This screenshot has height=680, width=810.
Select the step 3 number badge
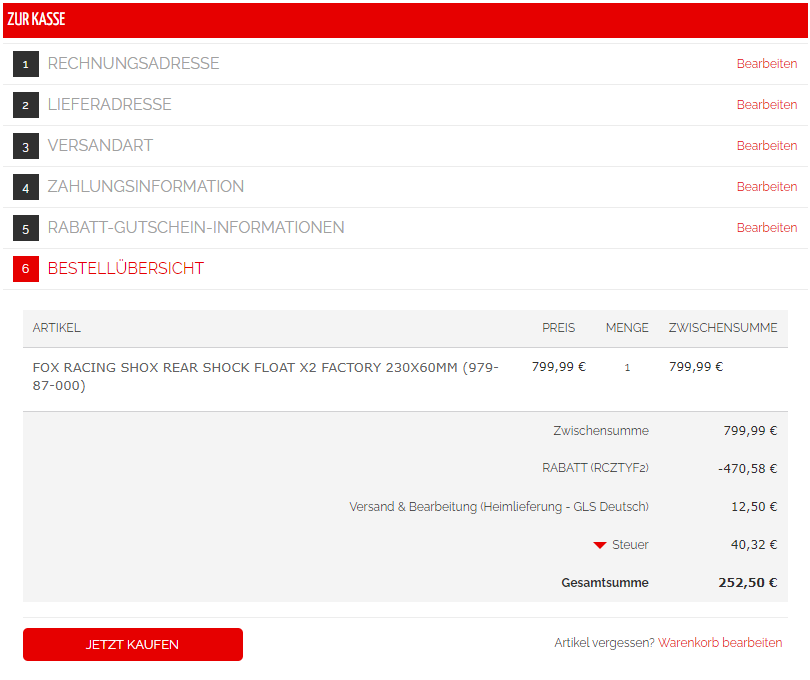click(25, 146)
